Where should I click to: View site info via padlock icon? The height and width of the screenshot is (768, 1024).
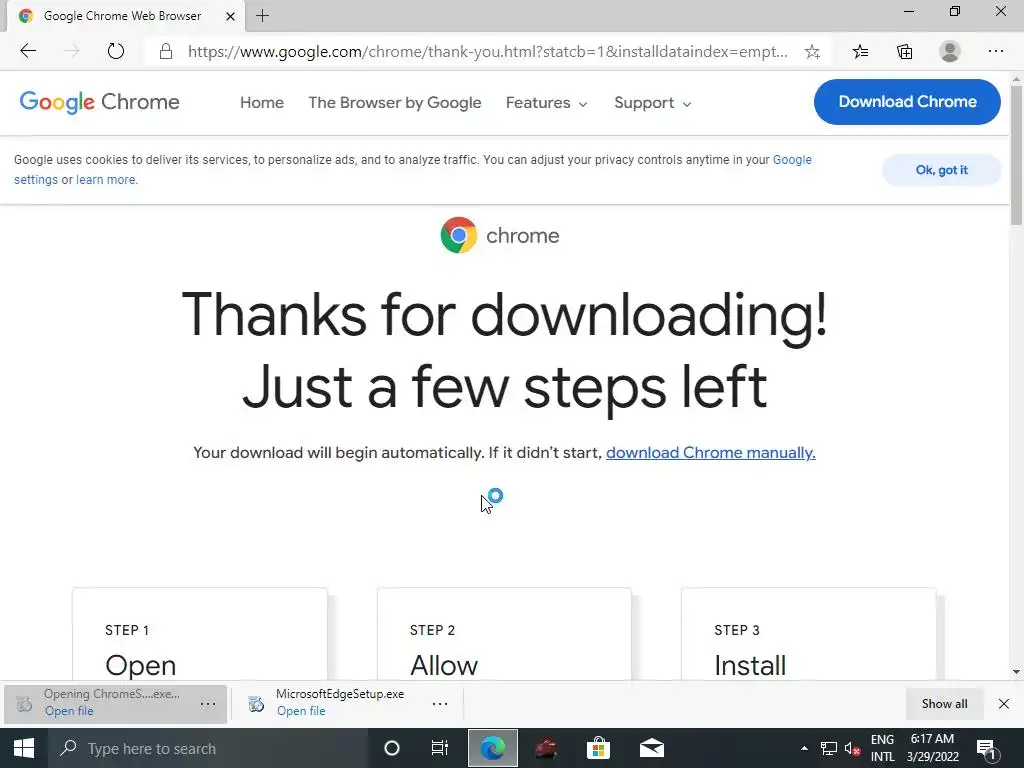tap(166, 52)
